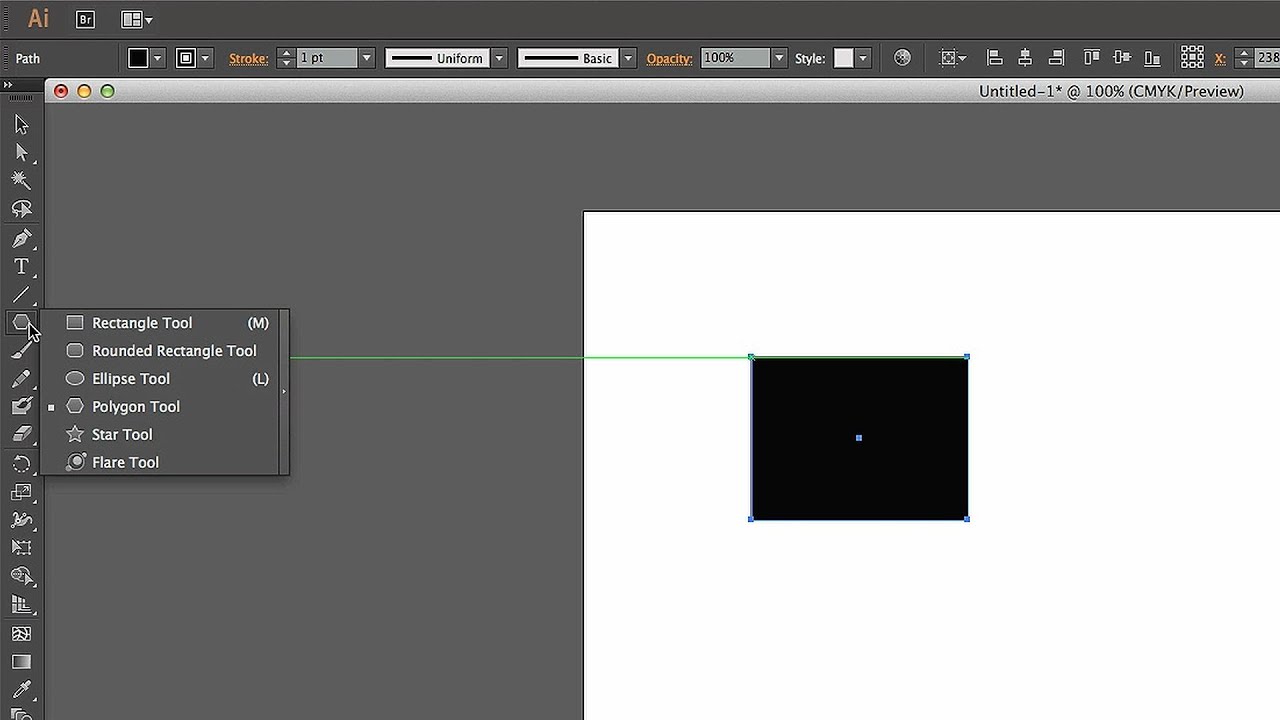Viewport: 1280px width, 720px height.
Task: Expand the opacity percentage dropdown
Action: [x=779, y=58]
